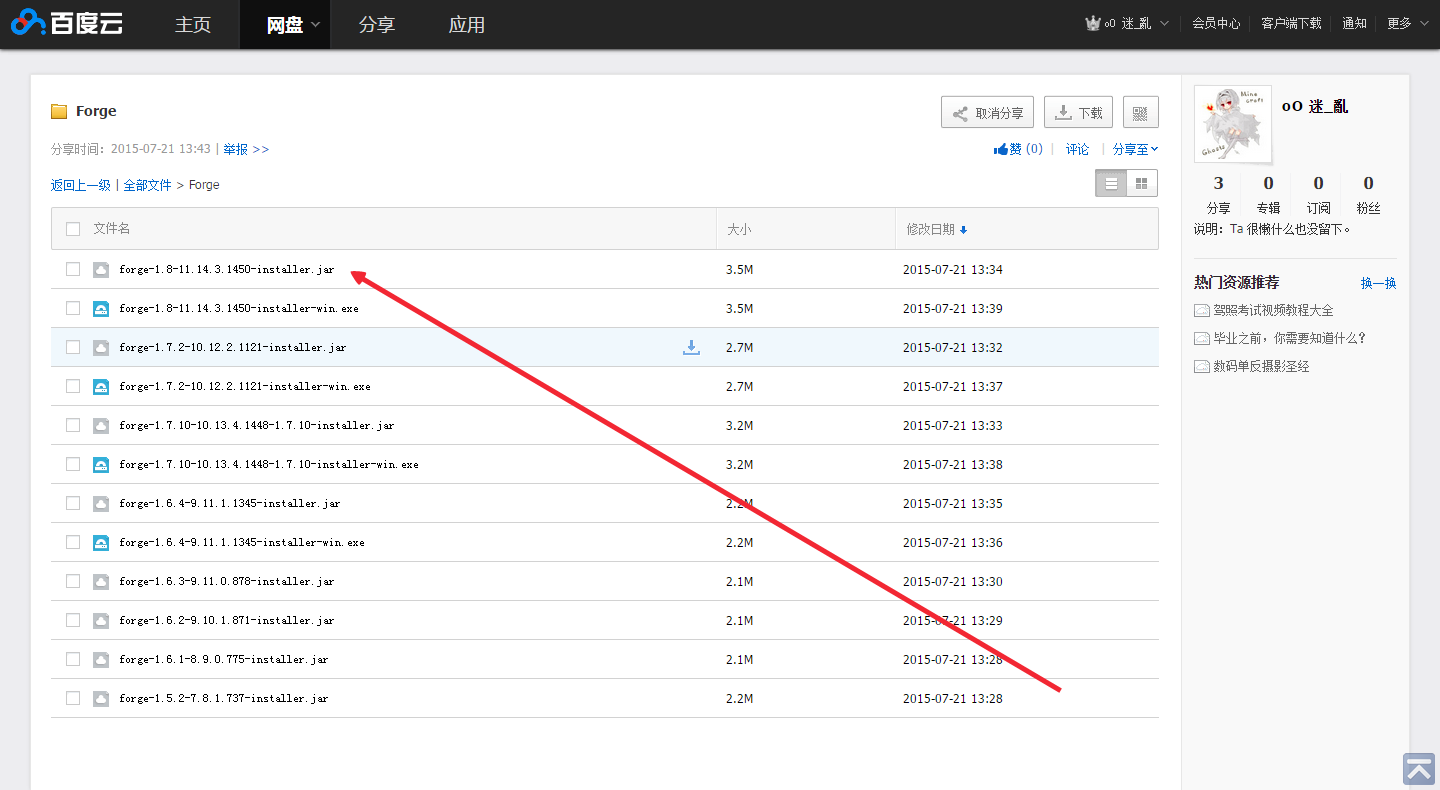Open the 分享 tab
This screenshot has width=1440, height=790.
[377, 25]
